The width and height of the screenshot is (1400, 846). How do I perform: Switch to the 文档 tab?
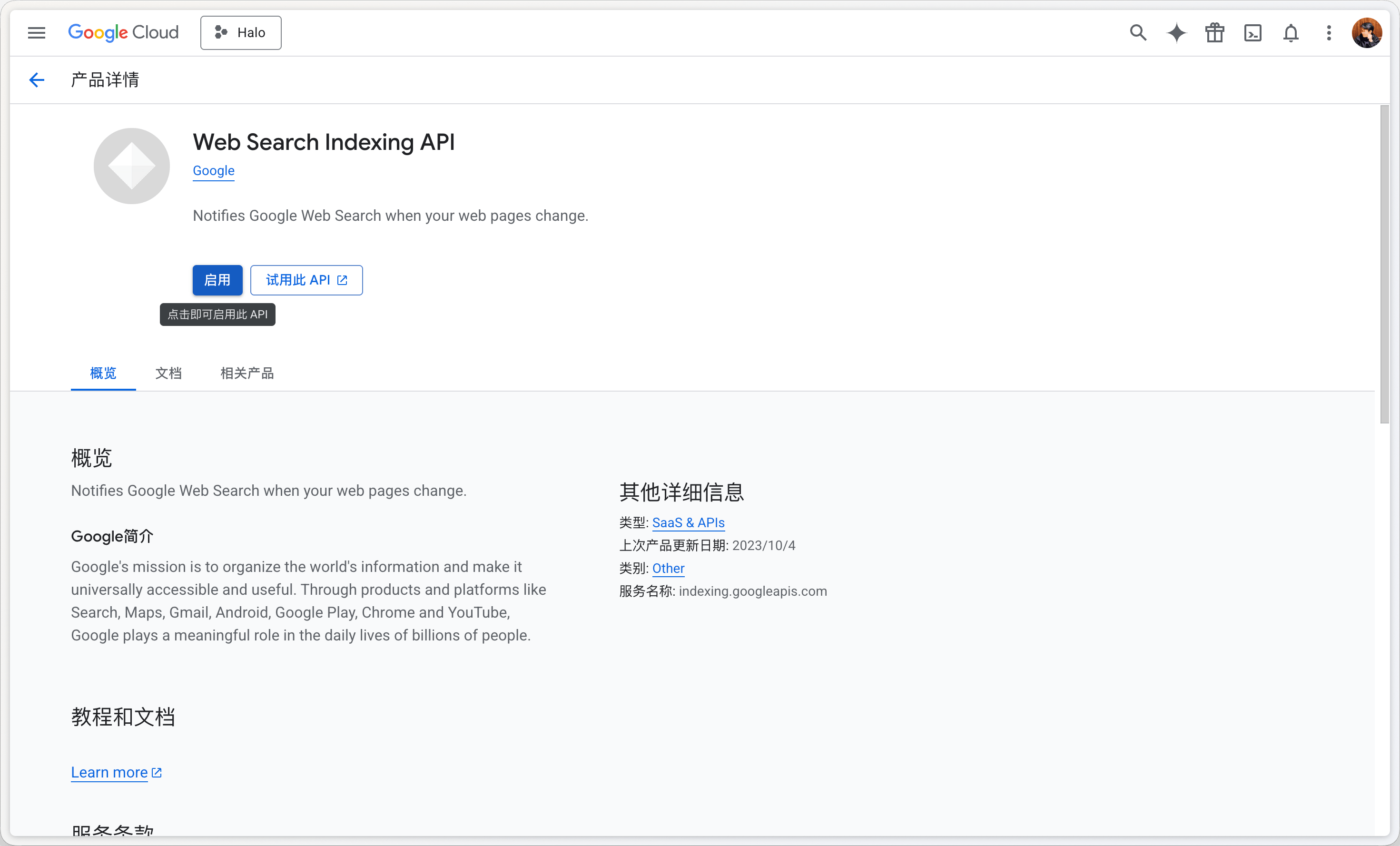pos(169,374)
